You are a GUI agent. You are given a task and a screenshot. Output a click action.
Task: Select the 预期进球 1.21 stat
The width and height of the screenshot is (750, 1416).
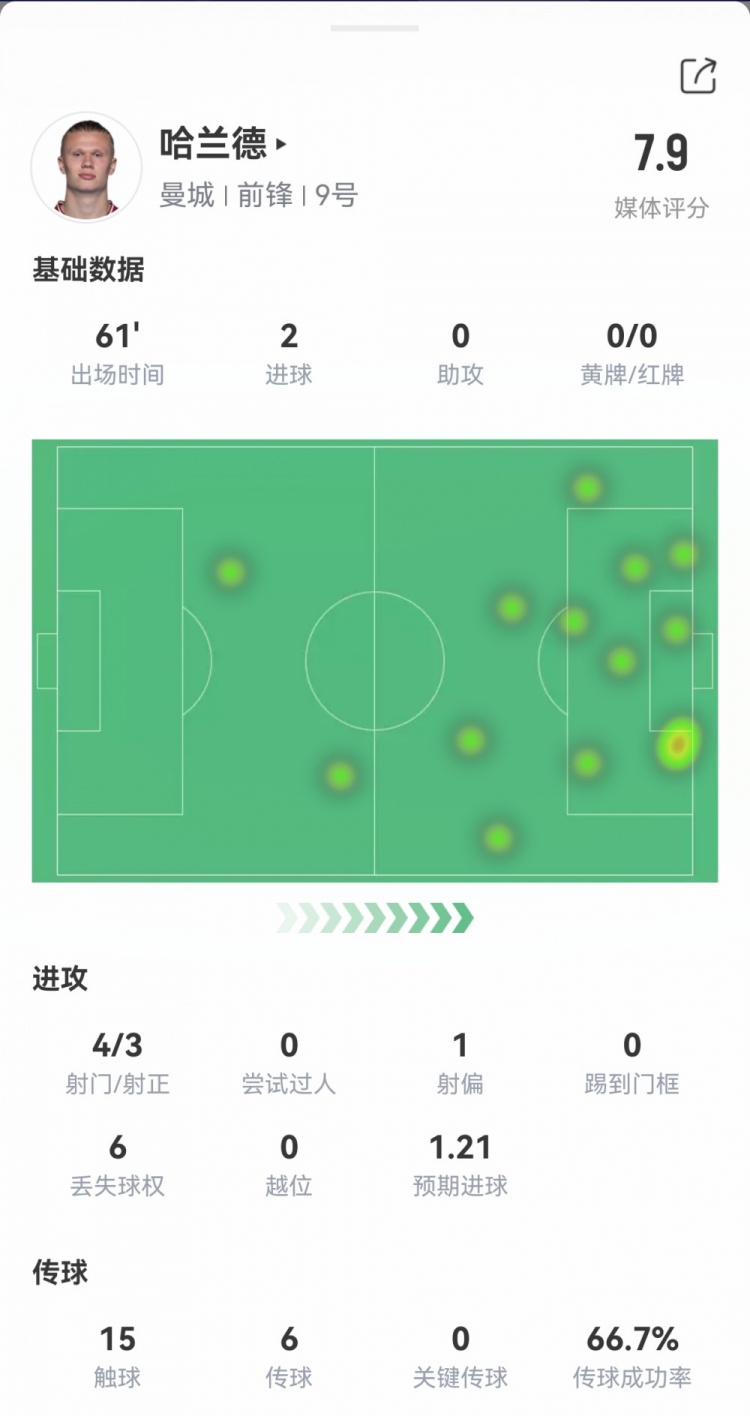pos(460,1165)
